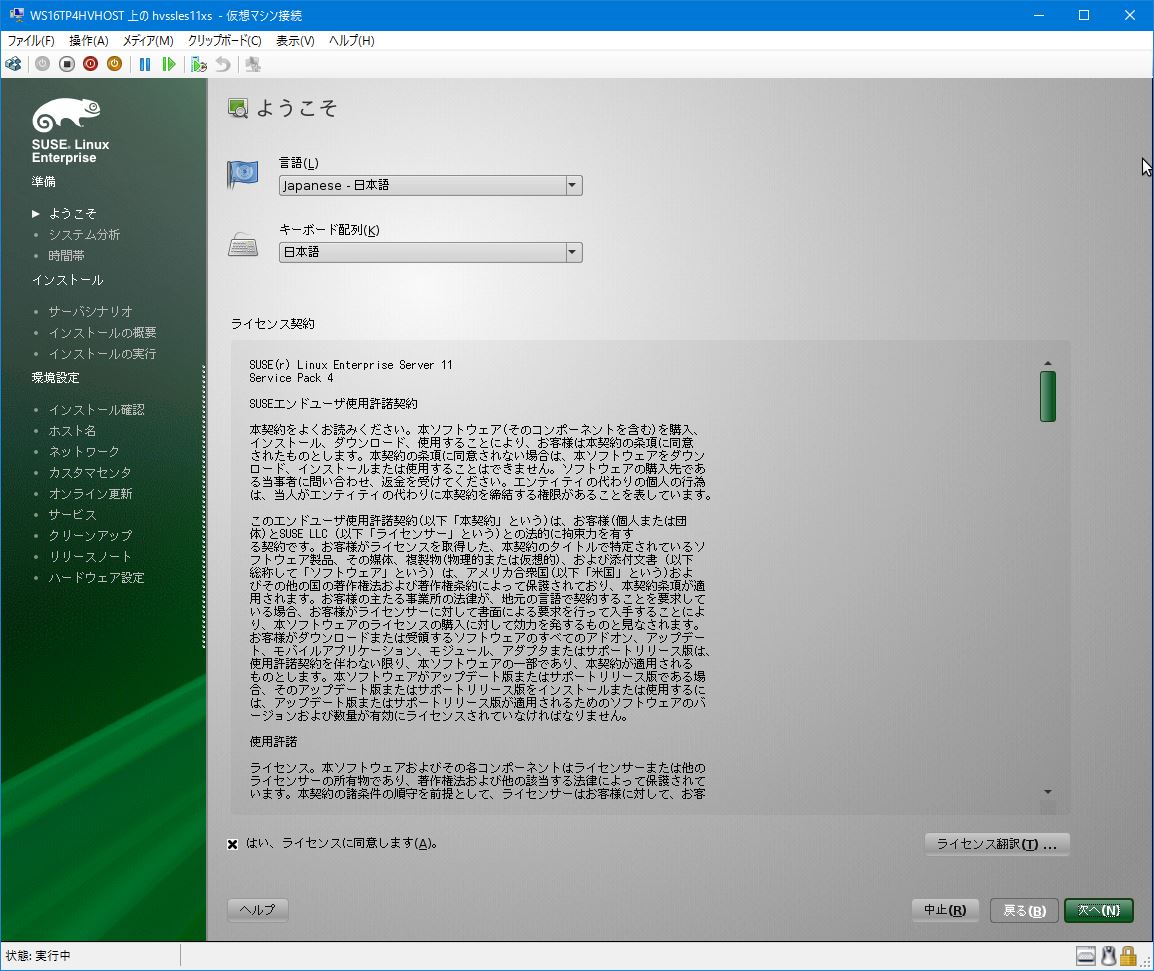The height and width of the screenshot is (971, 1154).
Task: Click the 次へ(N) button
Action: click(1099, 911)
